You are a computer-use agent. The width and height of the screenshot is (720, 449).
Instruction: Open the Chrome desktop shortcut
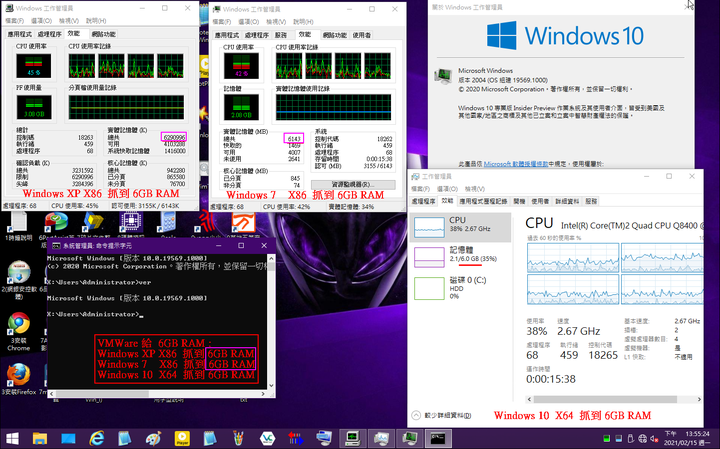18,331
